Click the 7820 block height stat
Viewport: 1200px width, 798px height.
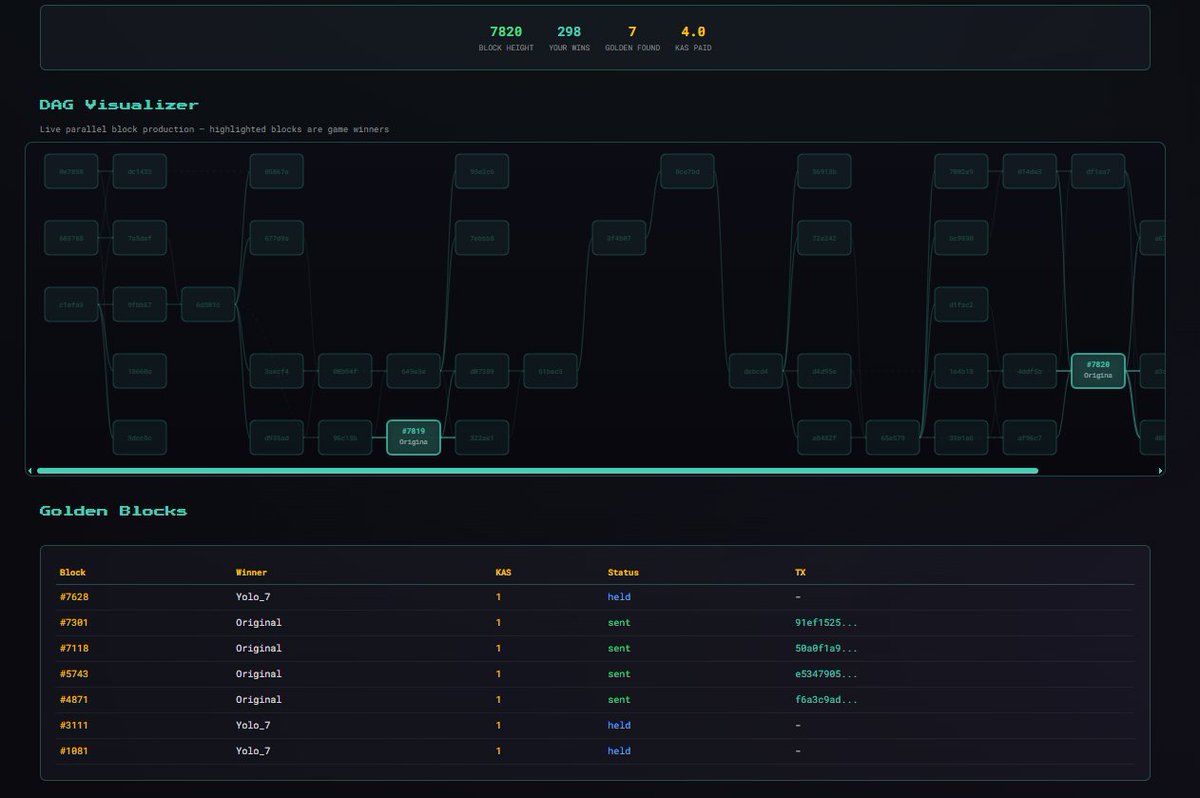pyautogui.click(x=506, y=32)
